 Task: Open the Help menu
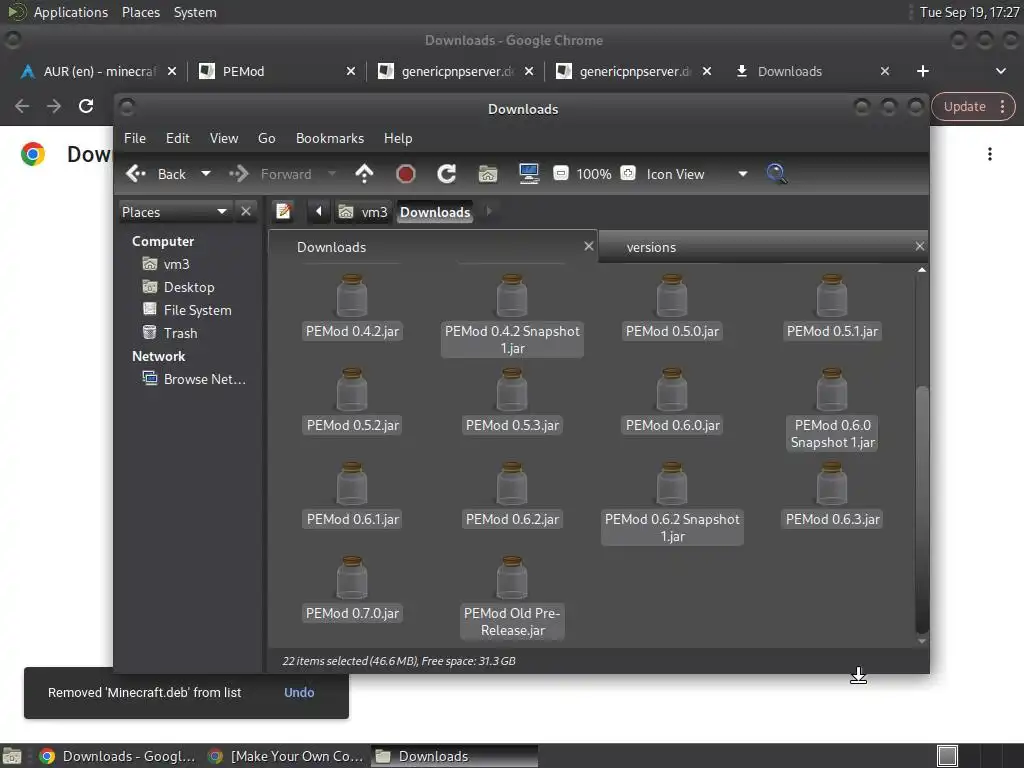pos(398,138)
